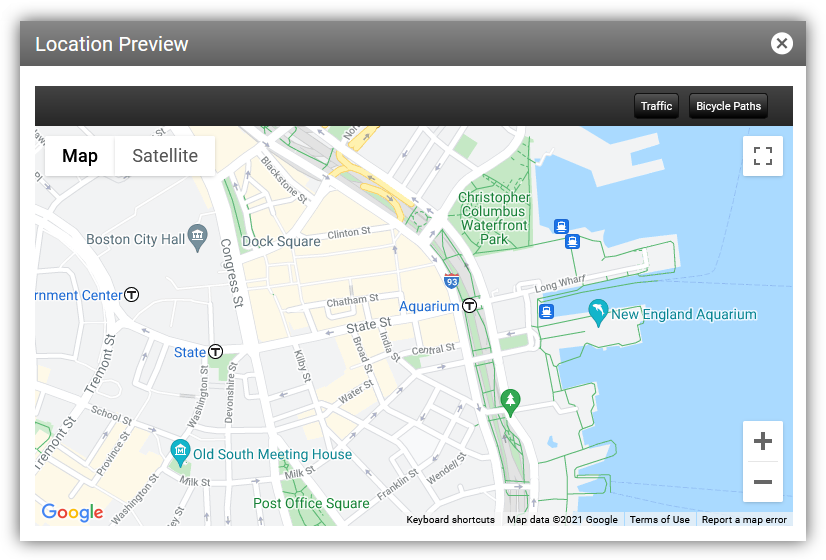The height and width of the screenshot is (560, 826).
Task: Click the Long Wharf label
Action: click(559, 283)
